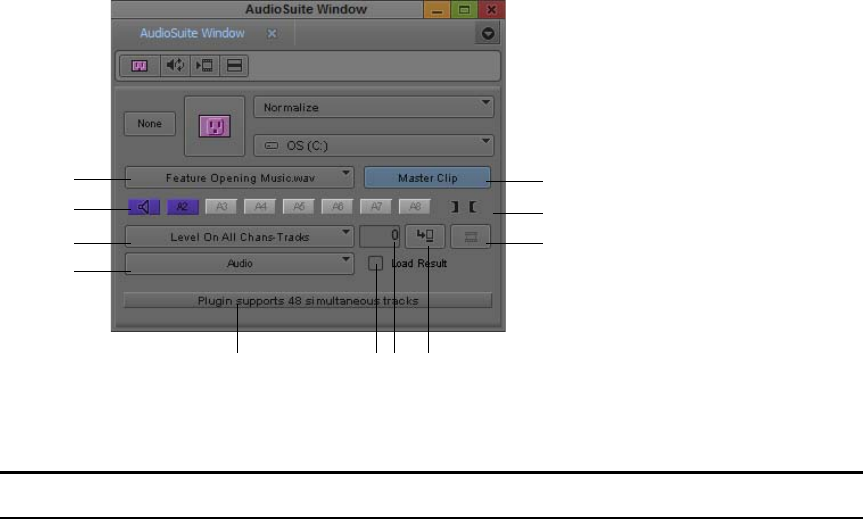Toggle the A7 track selector
The width and height of the screenshot is (863, 519).
tap(376, 207)
